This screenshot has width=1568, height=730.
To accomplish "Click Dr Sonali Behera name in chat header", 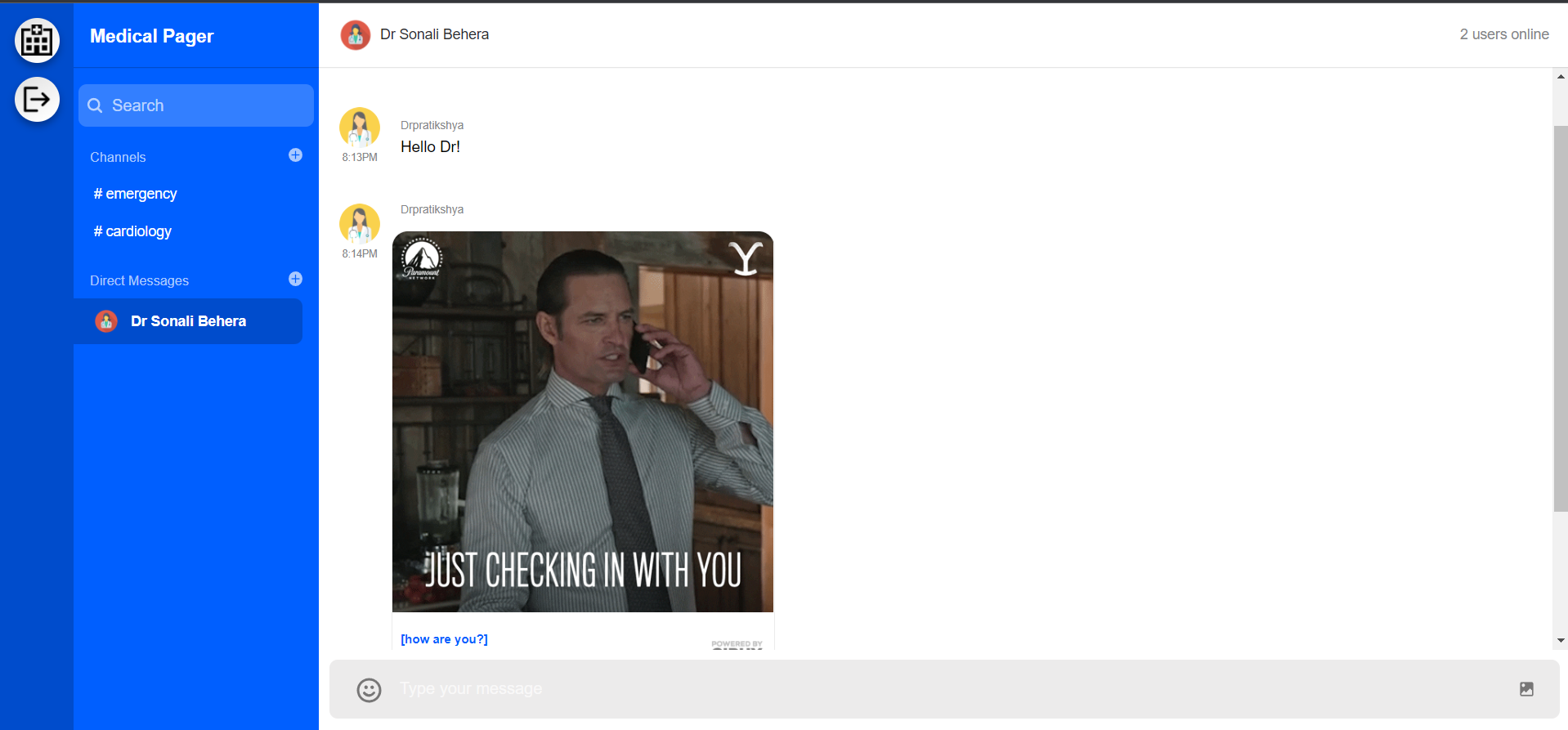I will tap(434, 34).
